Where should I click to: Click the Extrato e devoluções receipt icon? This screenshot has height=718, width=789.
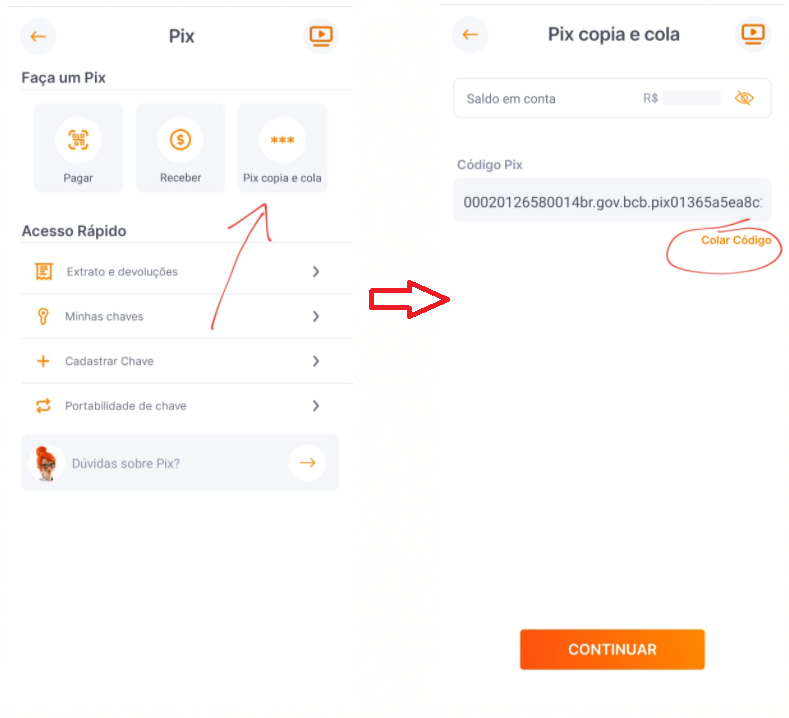[x=44, y=272]
